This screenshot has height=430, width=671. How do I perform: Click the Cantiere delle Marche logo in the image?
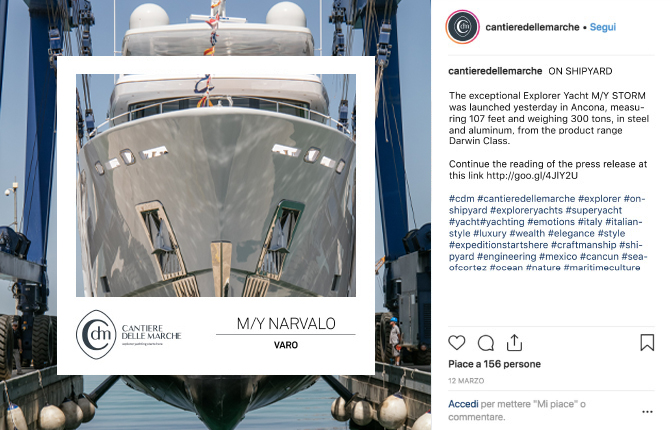pos(129,334)
